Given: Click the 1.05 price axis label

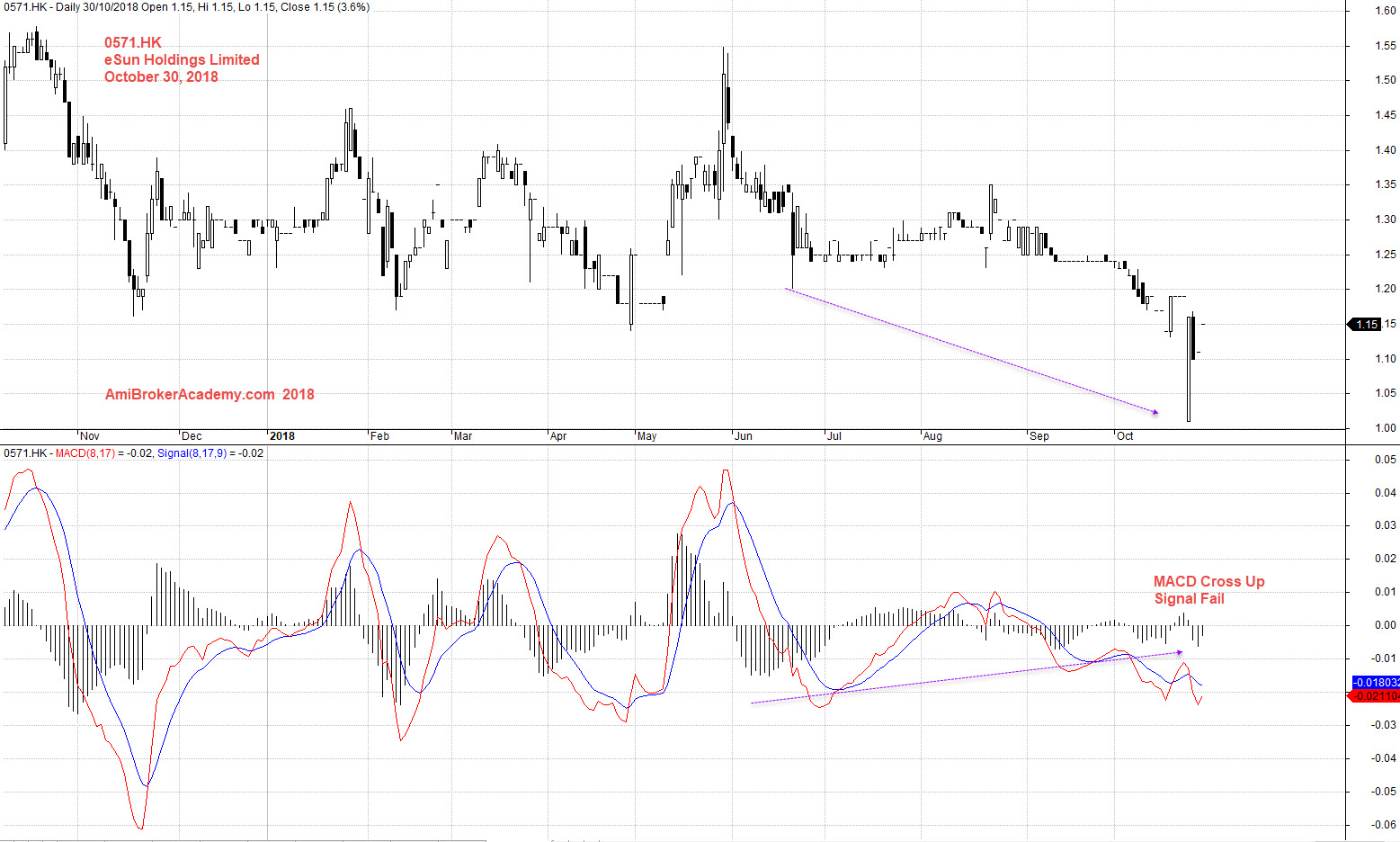Looking at the screenshot, I should (x=1385, y=393).
